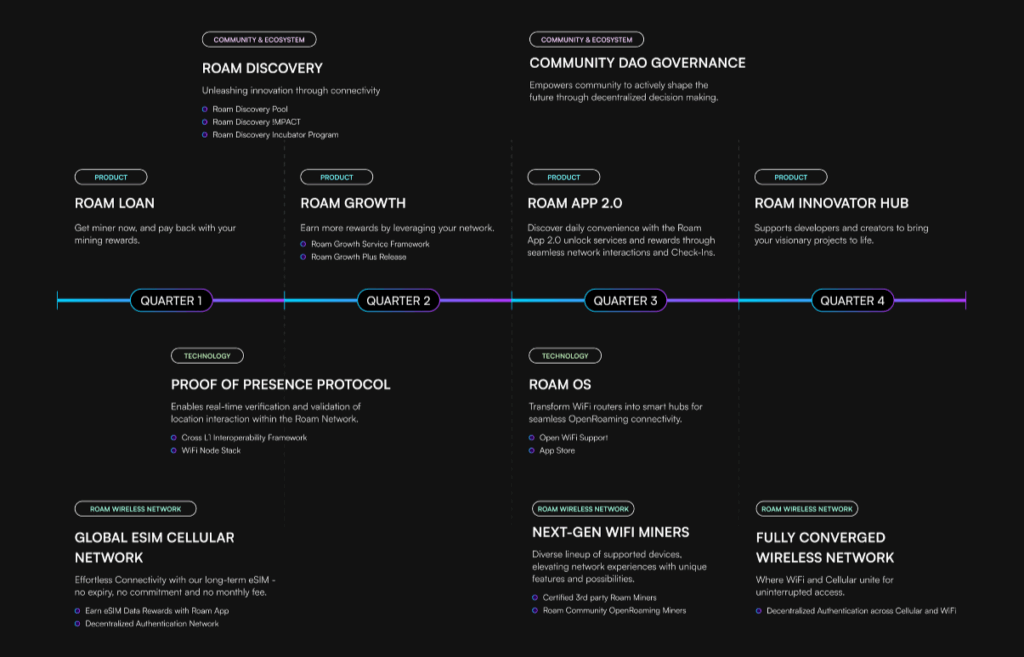Click the bullet beside App Store
This screenshot has width=1024, height=657.
(532, 451)
